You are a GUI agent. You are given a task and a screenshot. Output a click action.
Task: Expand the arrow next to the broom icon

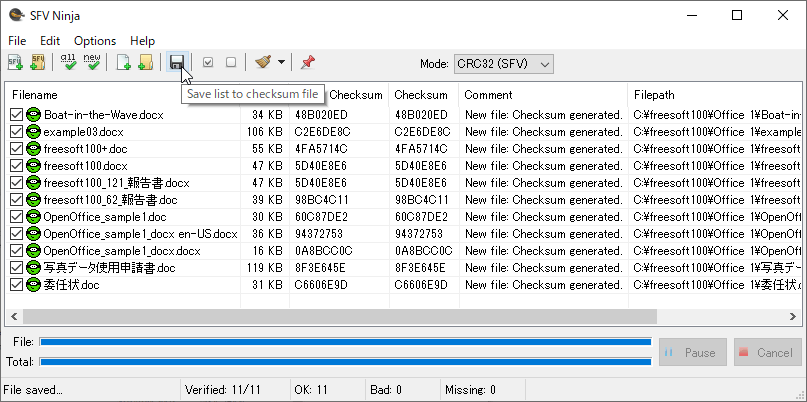tap(282, 63)
